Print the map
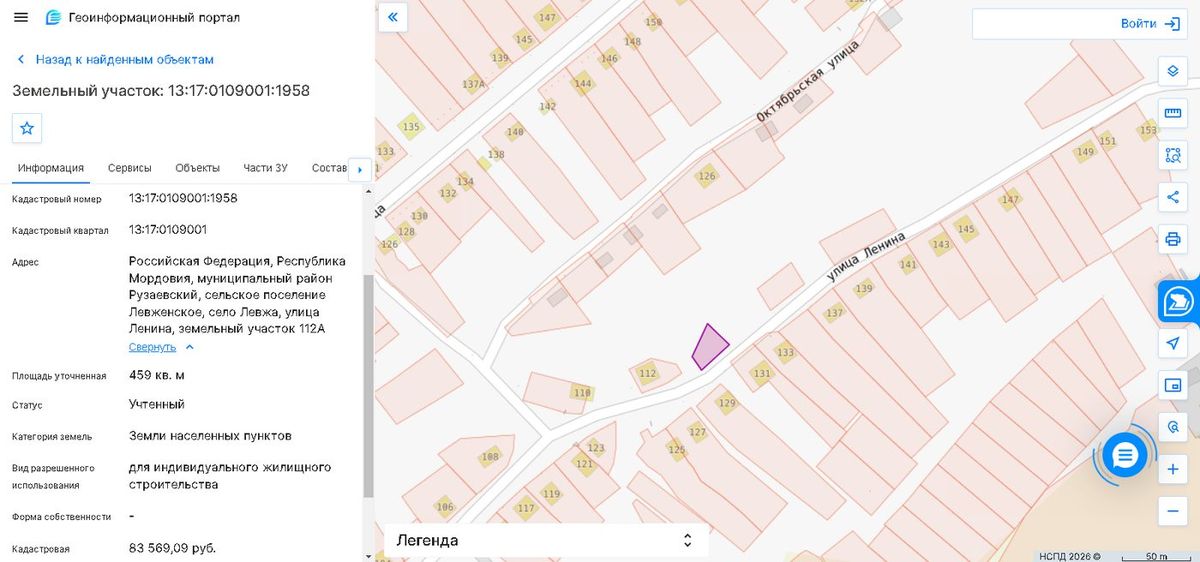The width and height of the screenshot is (1200, 562). point(1173,239)
